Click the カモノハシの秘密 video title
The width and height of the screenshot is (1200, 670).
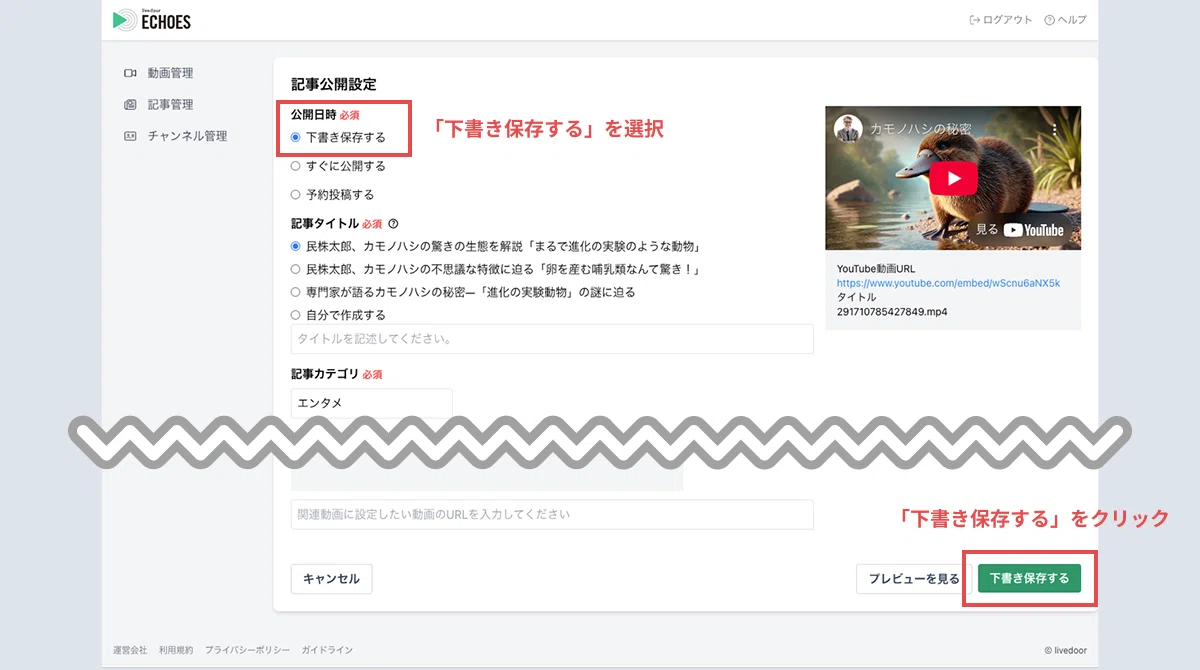coord(920,129)
